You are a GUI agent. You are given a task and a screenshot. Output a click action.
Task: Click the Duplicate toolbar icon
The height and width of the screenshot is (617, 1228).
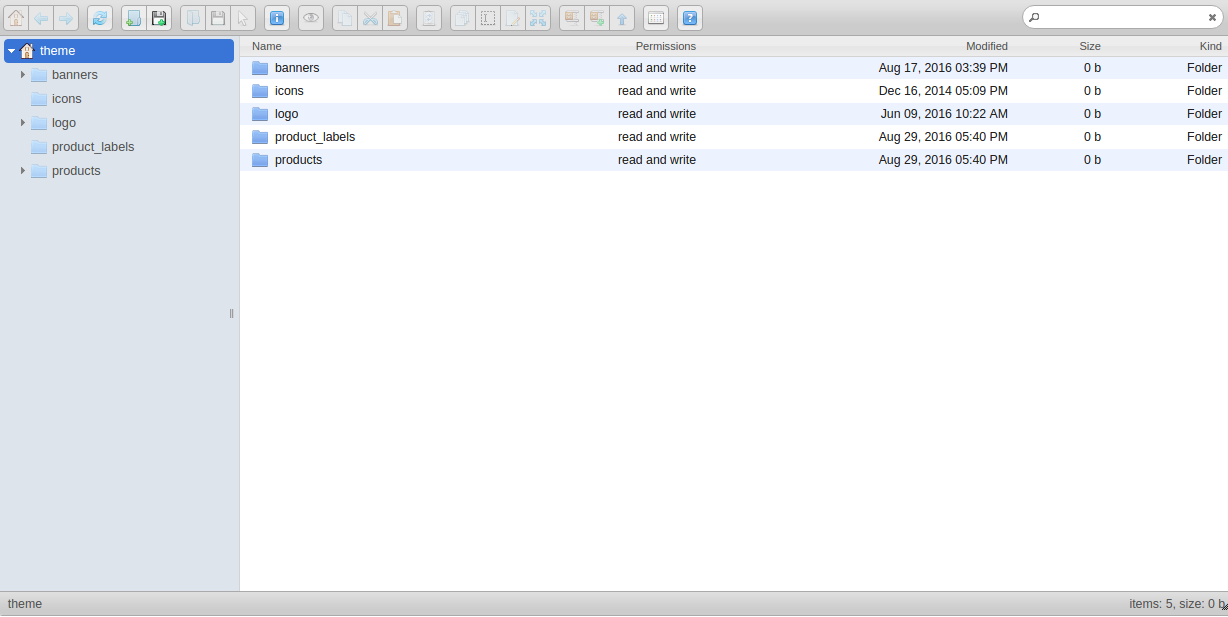pyautogui.click(x=463, y=18)
